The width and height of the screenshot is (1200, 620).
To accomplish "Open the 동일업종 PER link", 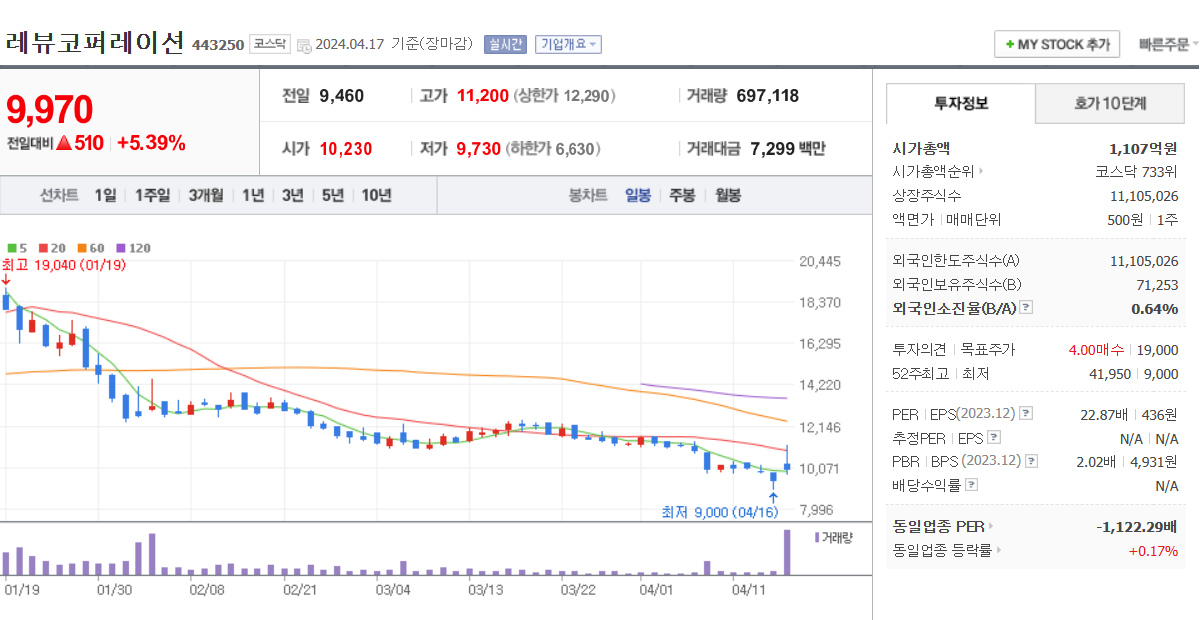I will (943, 526).
